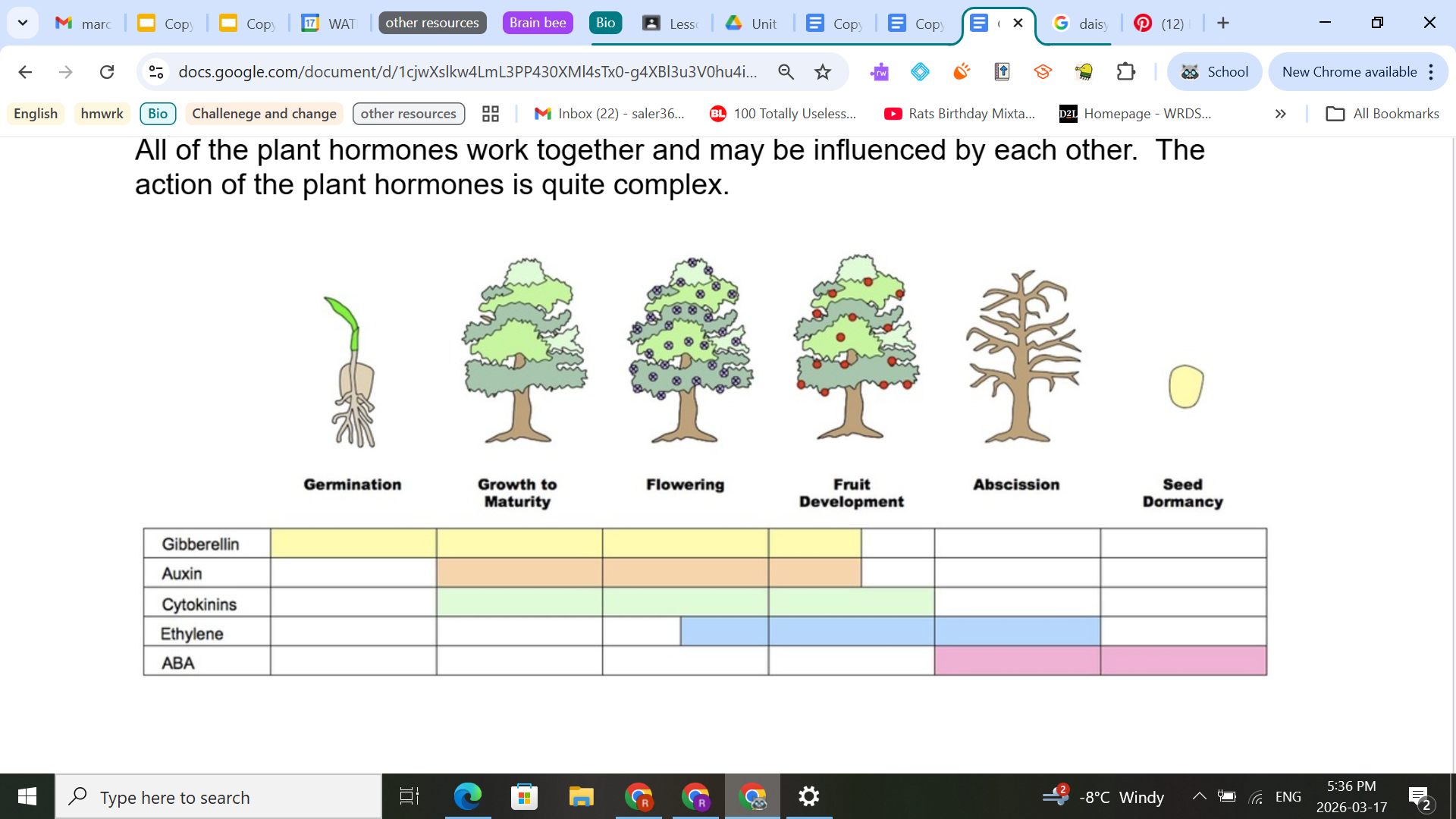
Task: Click the bookmark star icon
Action: click(x=823, y=72)
